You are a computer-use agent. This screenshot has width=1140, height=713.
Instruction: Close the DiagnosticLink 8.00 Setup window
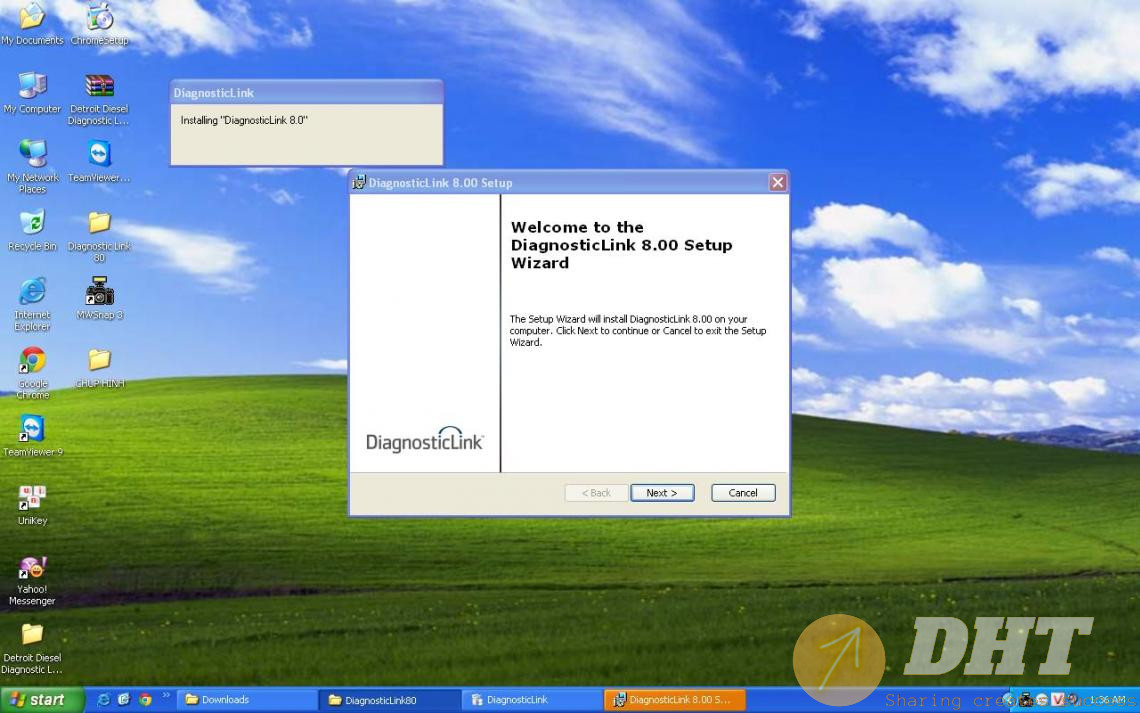[777, 182]
